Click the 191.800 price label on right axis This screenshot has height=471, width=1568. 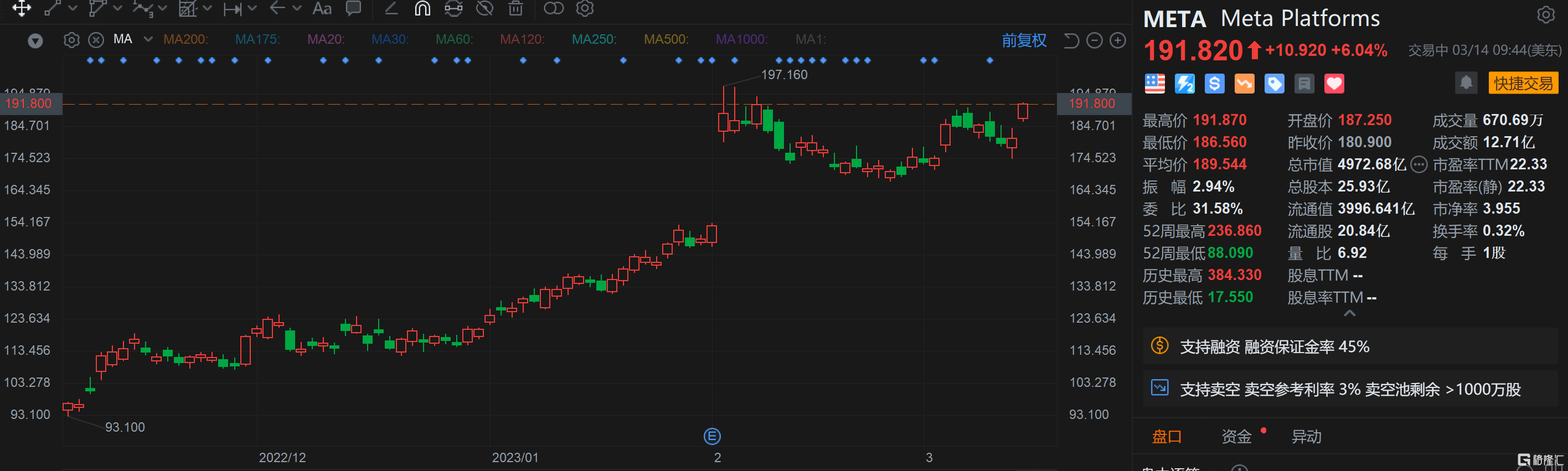point(1094,103)
